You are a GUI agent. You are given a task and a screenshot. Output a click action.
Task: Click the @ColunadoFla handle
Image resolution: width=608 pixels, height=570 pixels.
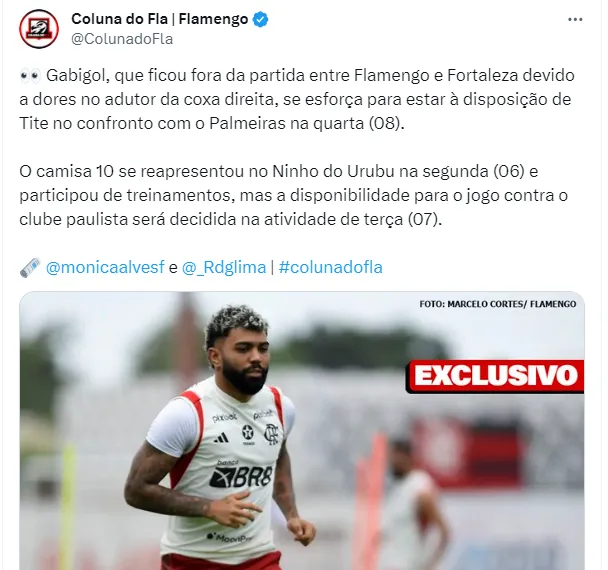(122, 39)
